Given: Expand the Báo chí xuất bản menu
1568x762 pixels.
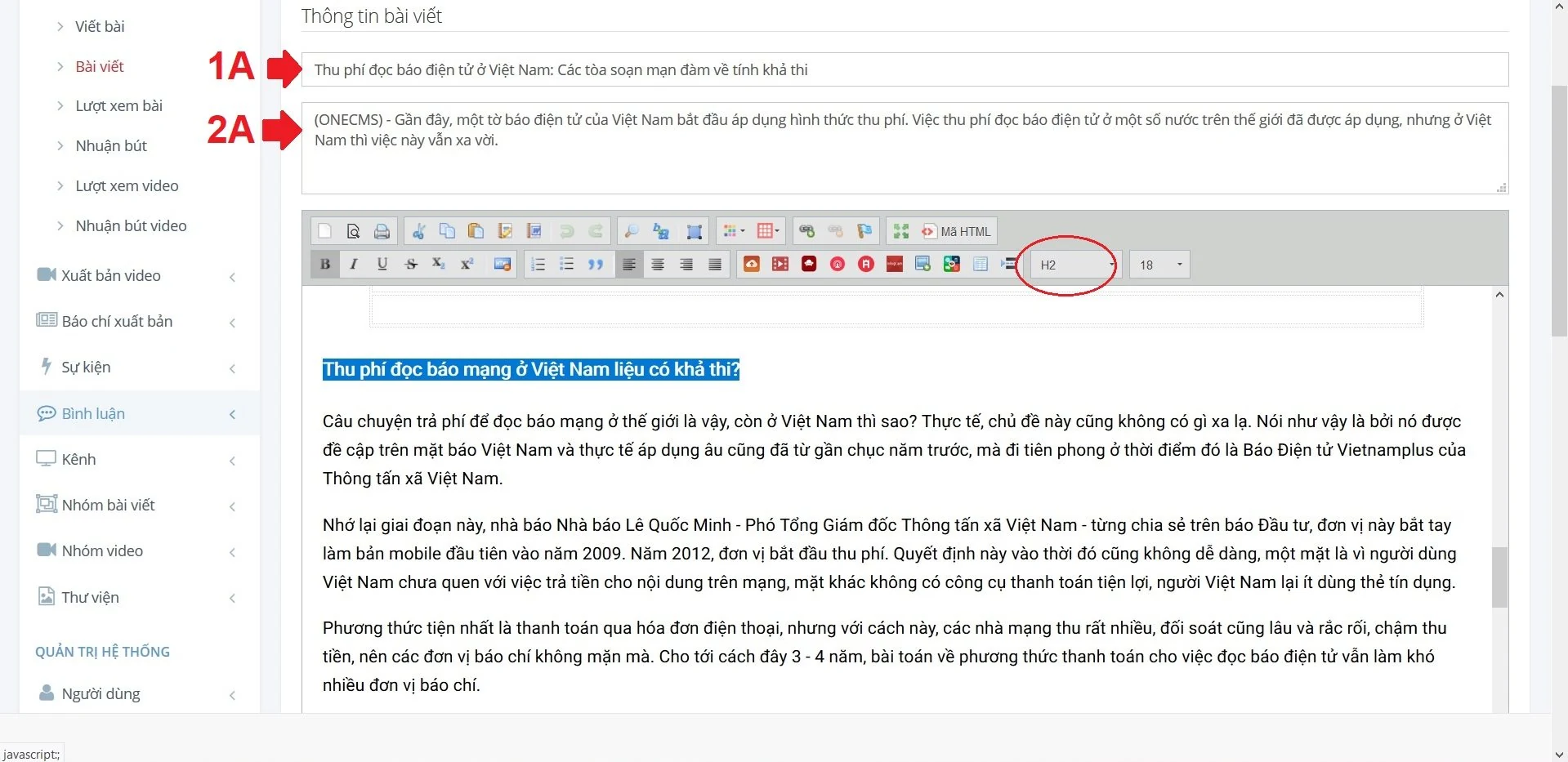Looking at the screenshot, I should click(139, 322).
